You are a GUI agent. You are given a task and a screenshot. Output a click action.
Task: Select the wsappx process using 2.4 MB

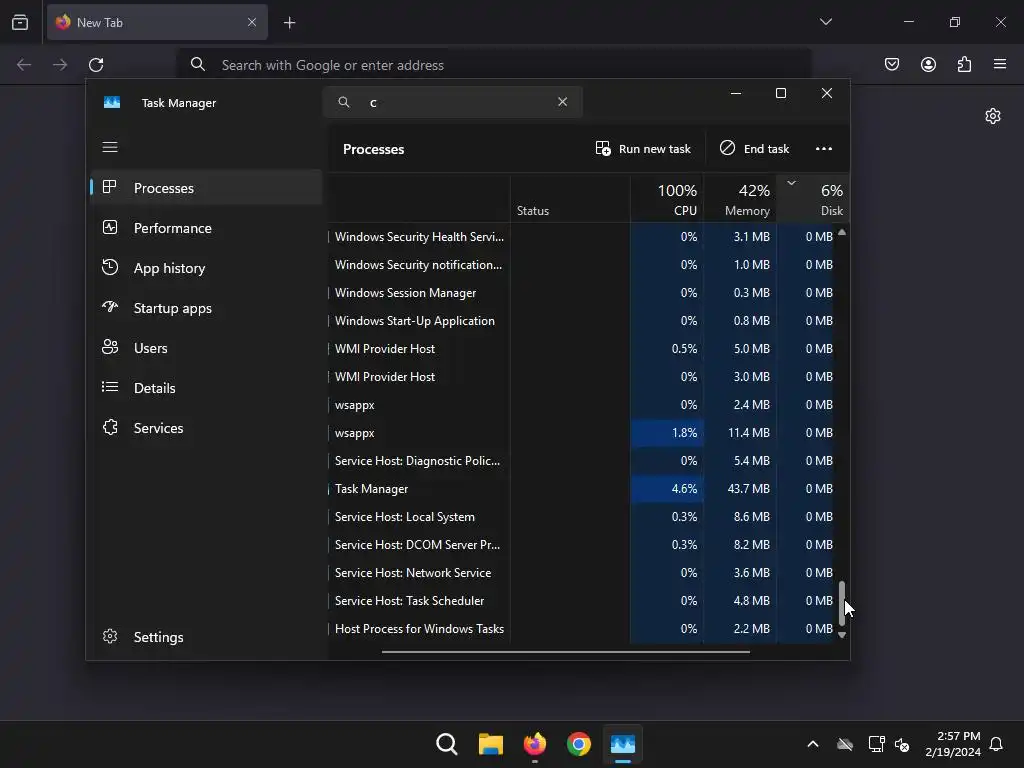pos(583,405)
